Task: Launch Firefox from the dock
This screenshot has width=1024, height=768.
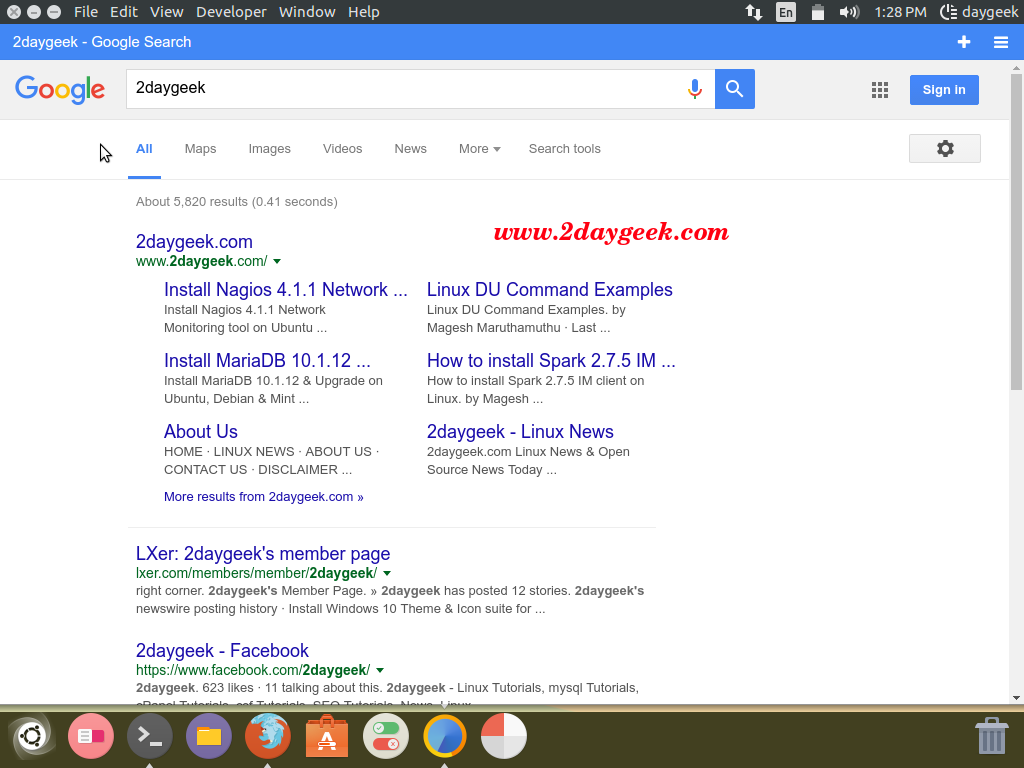Action: [268, 736]
